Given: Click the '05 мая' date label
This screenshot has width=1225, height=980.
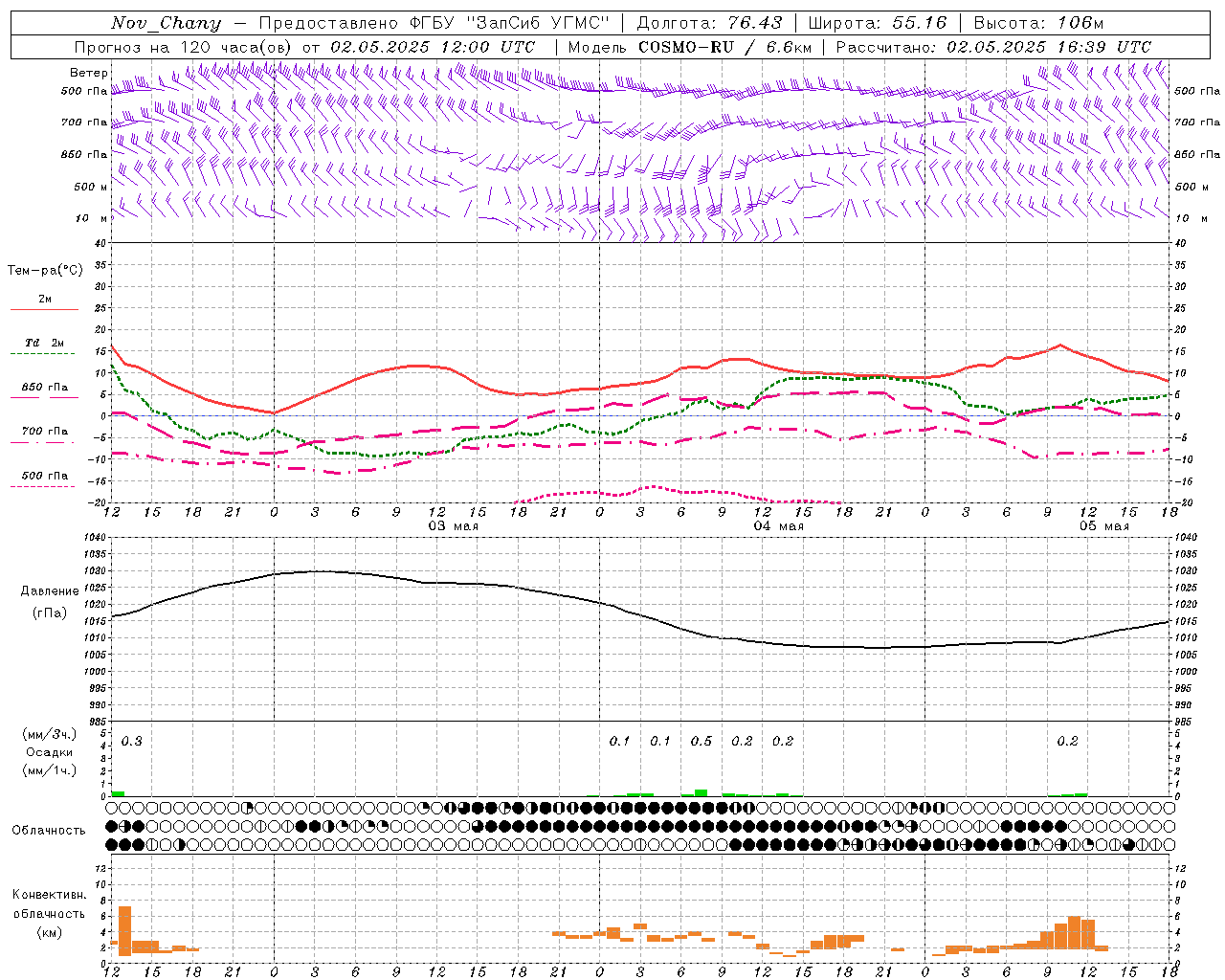Looking at the screenshot, I should [1103, 526].
